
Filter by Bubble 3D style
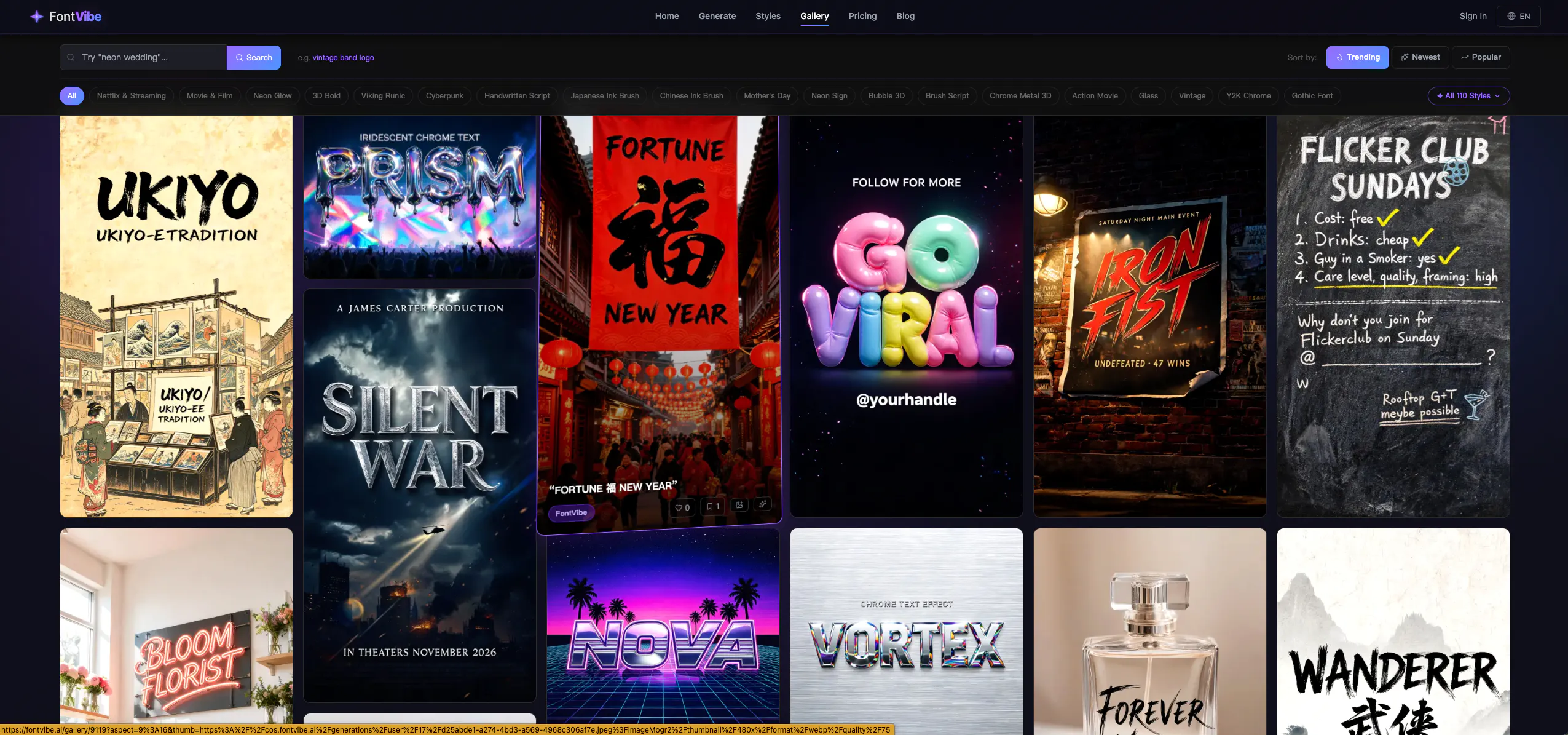886,96
